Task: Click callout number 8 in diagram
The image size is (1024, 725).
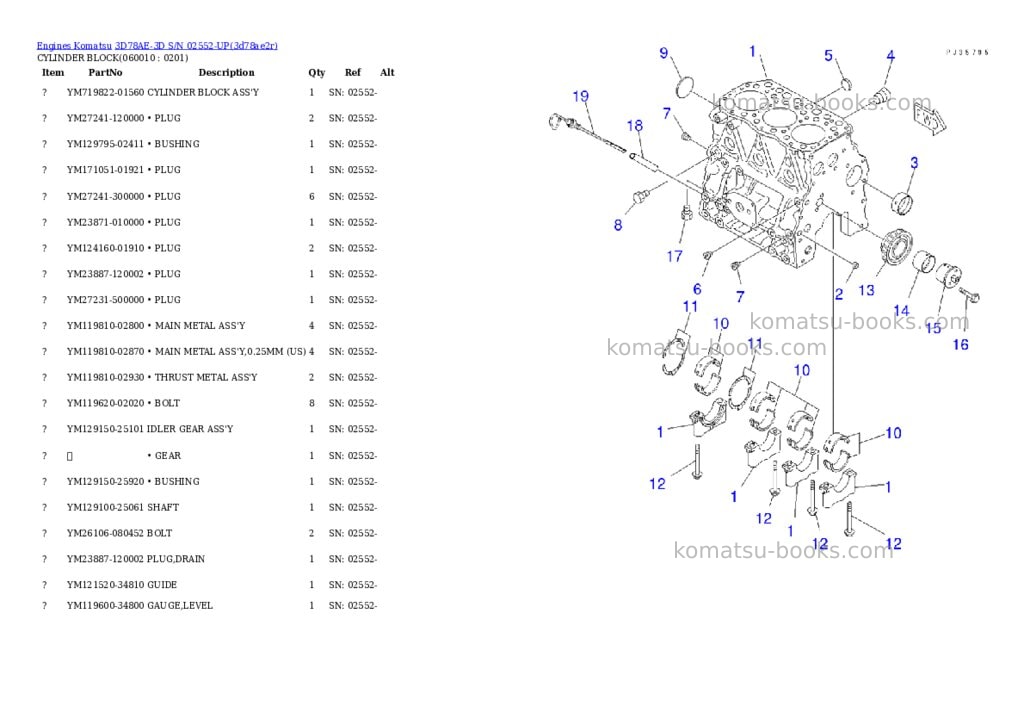Action: [x=618, y=225]
